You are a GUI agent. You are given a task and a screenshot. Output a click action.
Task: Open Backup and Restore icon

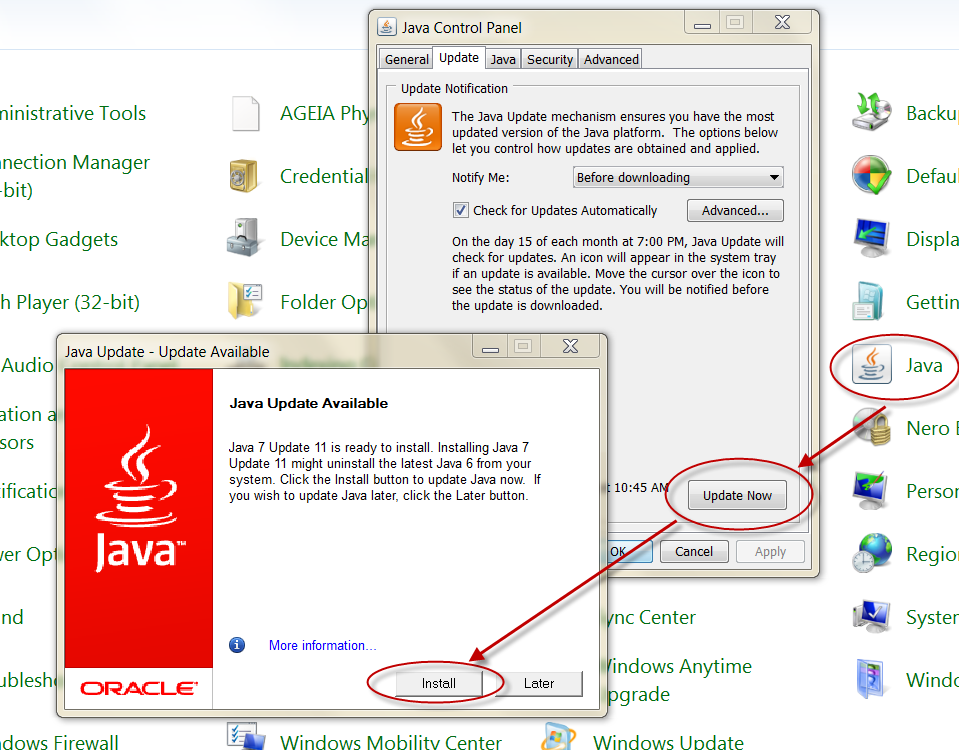click(x=872, y=112)
